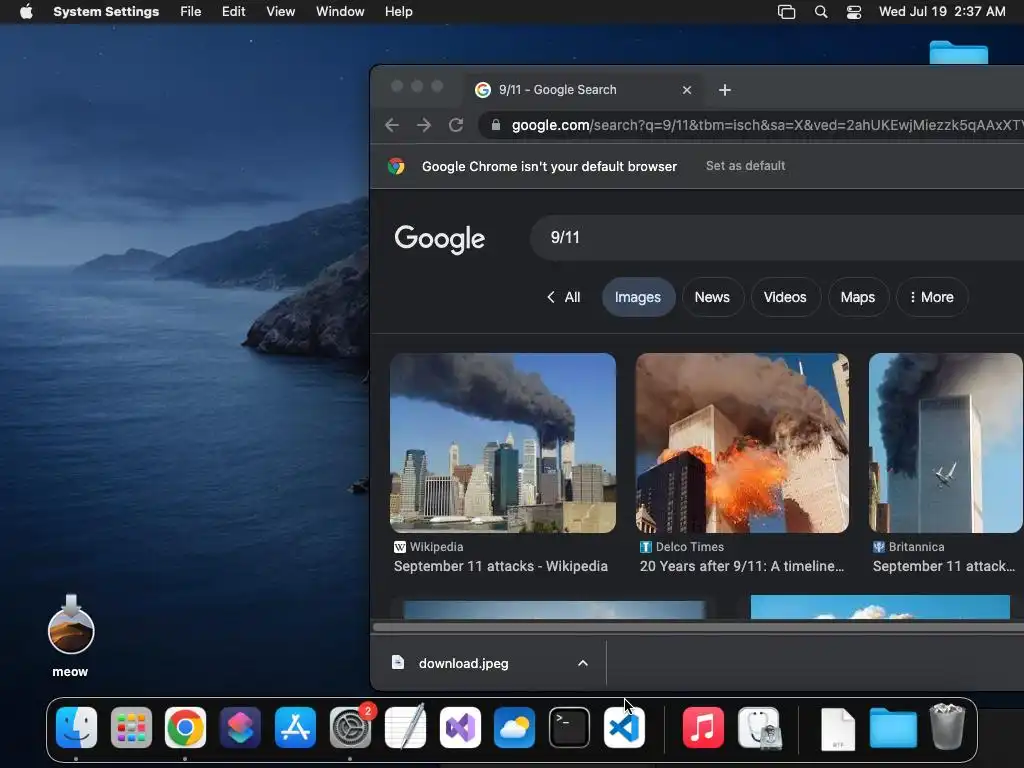Close the 9/11 Google Search tab
Screen dimensions: 1024x768
(687, 90)
